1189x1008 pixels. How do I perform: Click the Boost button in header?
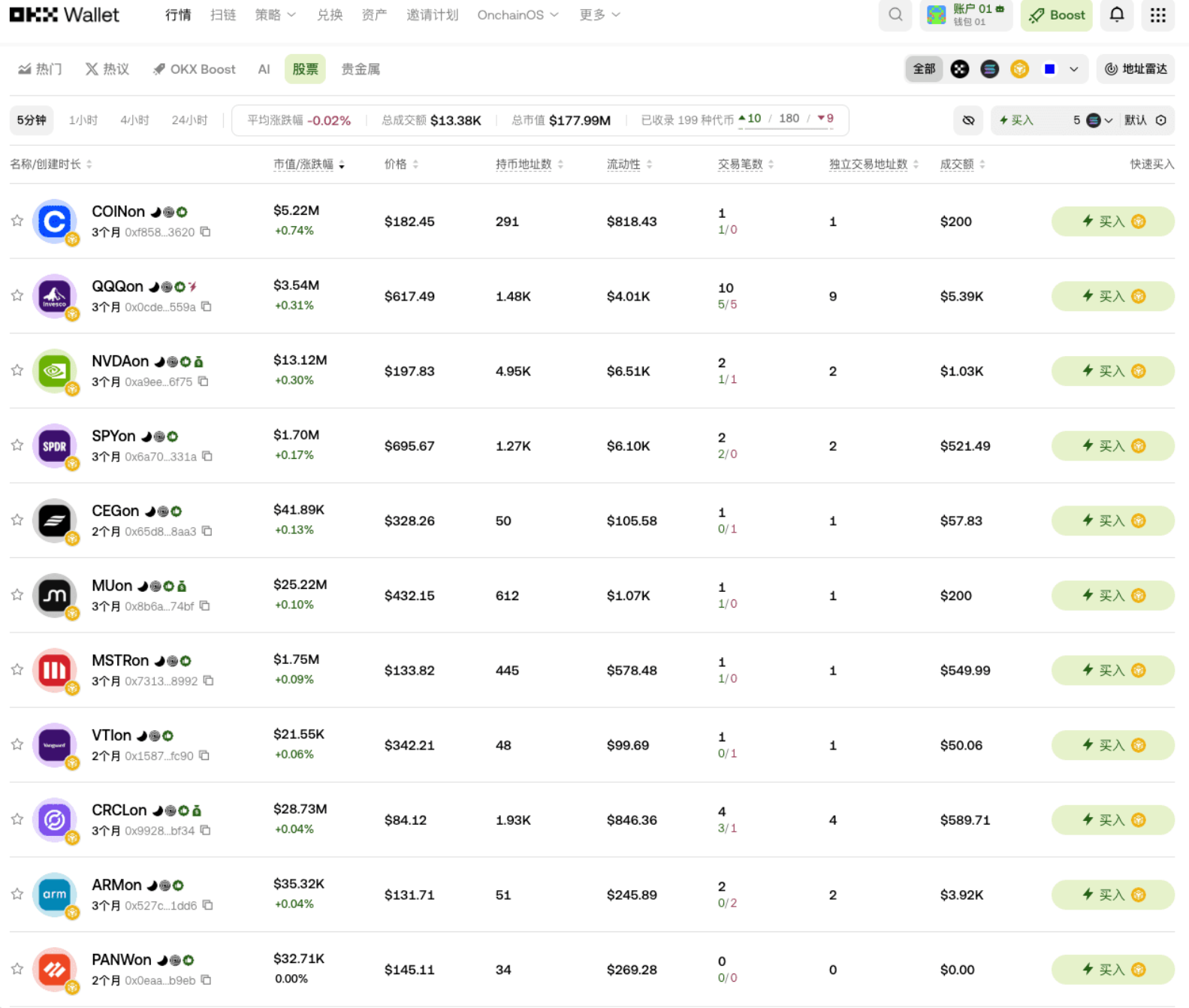click(x=1057, y=15)
